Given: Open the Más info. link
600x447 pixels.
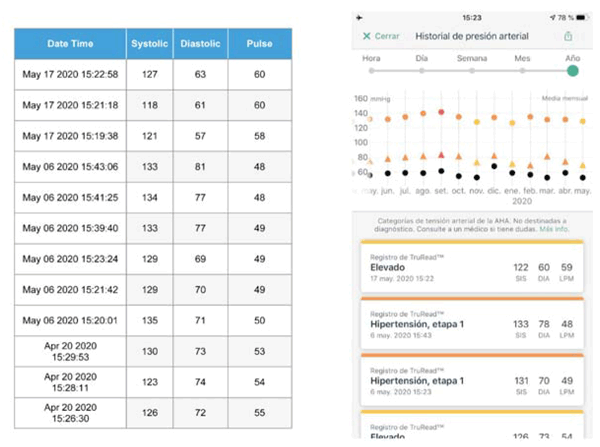Looking at the screenshot, I should [556, 229].
